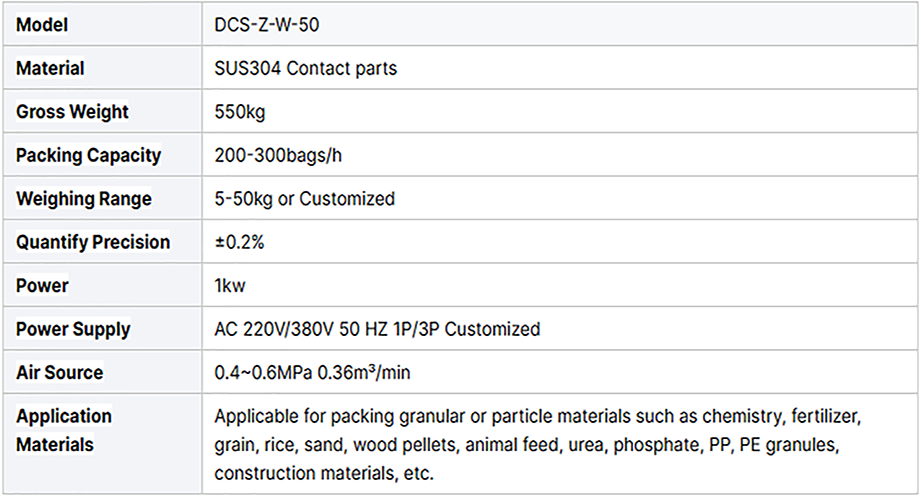
Task: Click the Material label cell
Action: click(x=50, y=69)
